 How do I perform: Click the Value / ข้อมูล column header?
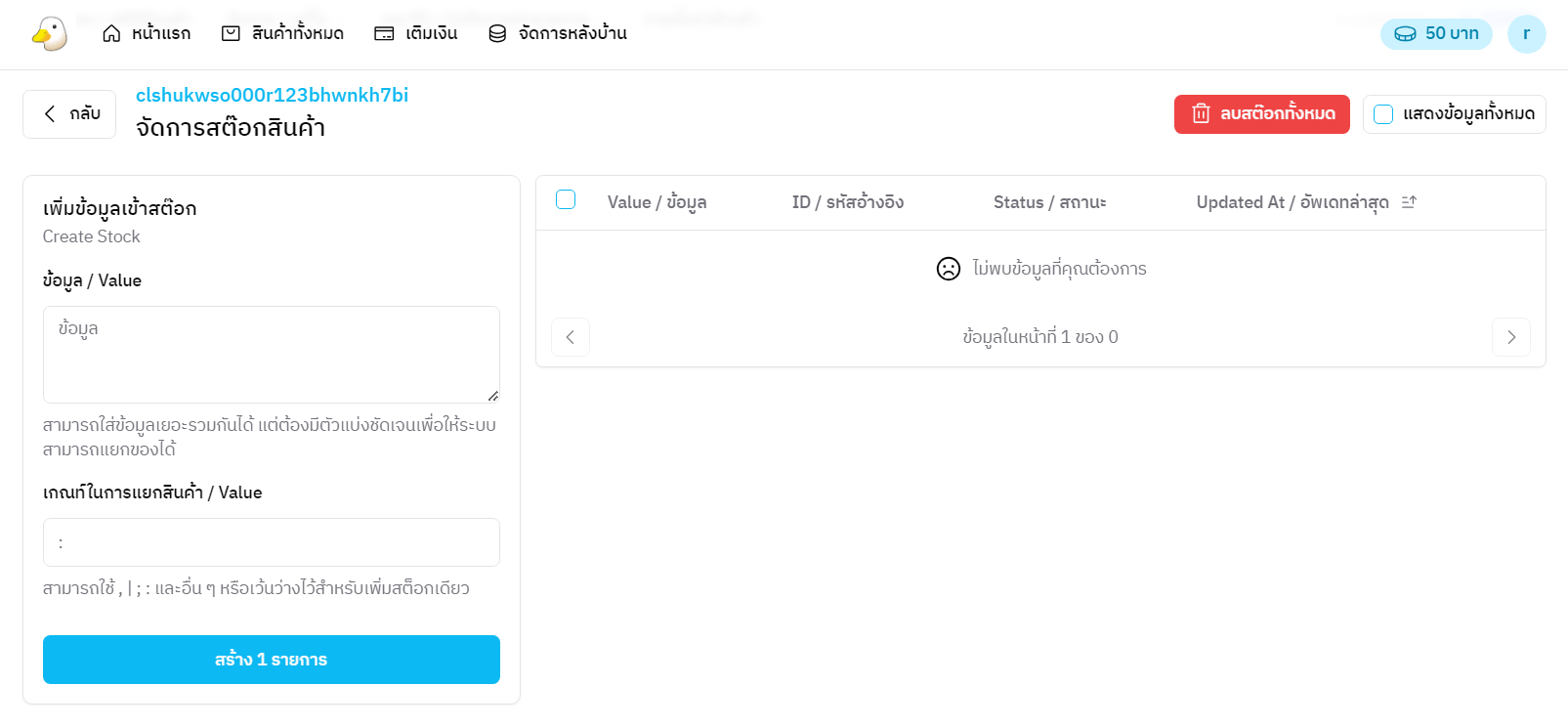pos(657,202)
